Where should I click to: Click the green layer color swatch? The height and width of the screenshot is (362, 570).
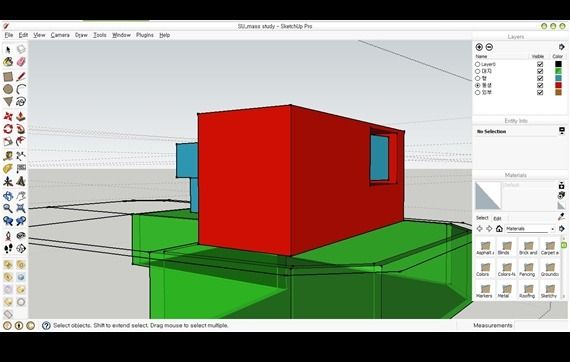[x=558, y=71]
